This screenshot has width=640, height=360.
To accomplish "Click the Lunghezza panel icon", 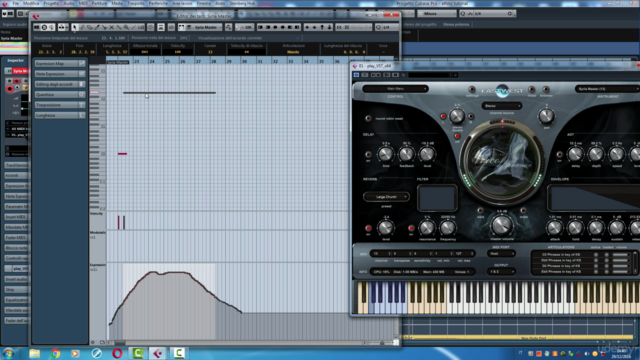I will 82,116.
